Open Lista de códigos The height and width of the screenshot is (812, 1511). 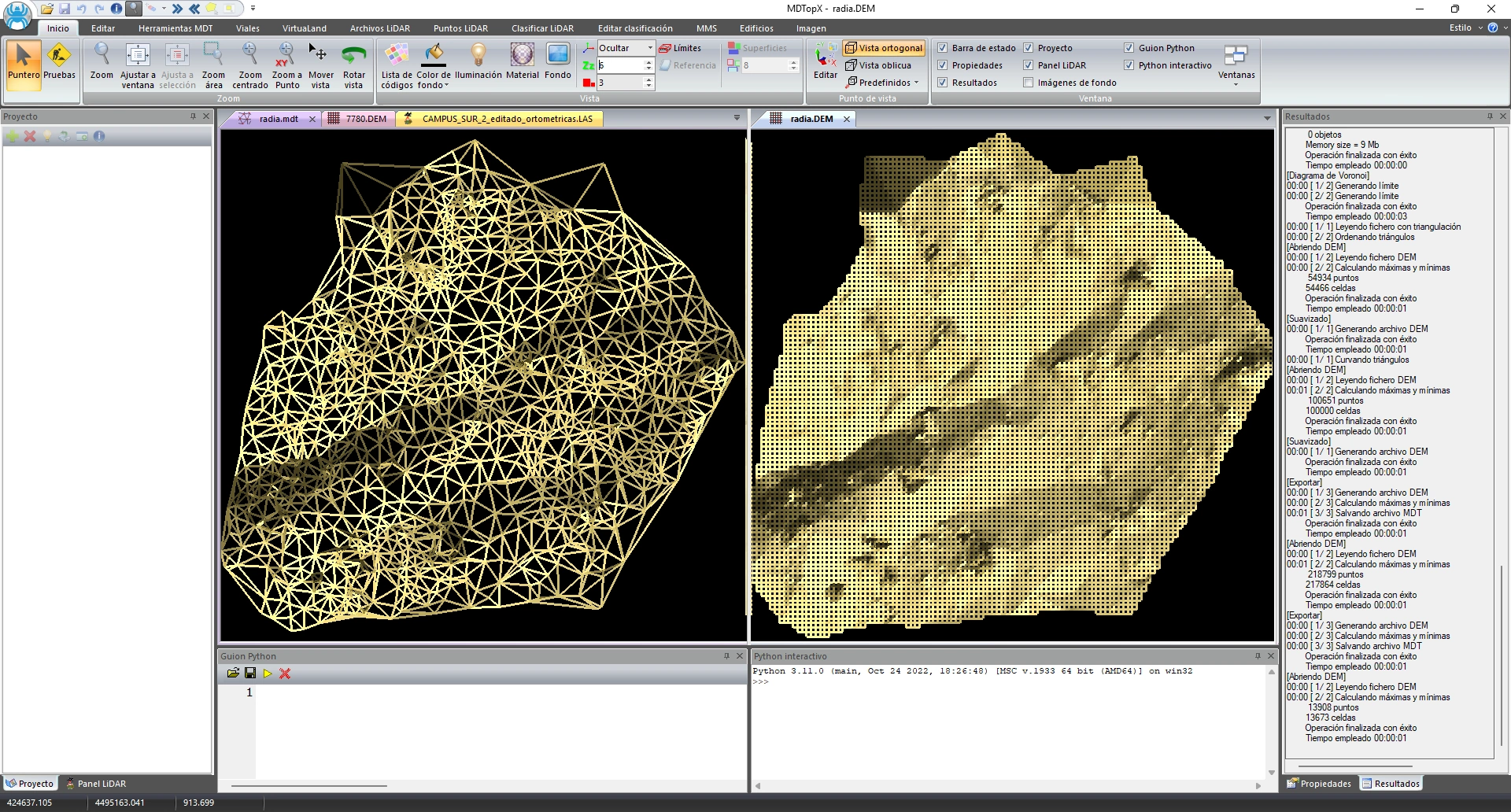pos(397,66)
